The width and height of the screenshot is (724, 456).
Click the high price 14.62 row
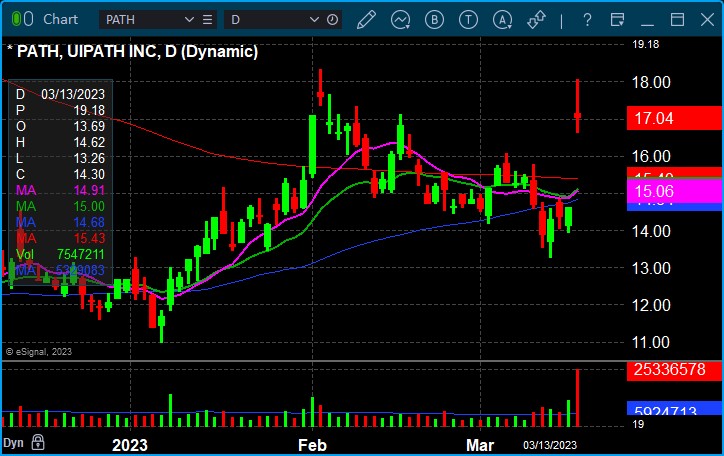point(60,142)
